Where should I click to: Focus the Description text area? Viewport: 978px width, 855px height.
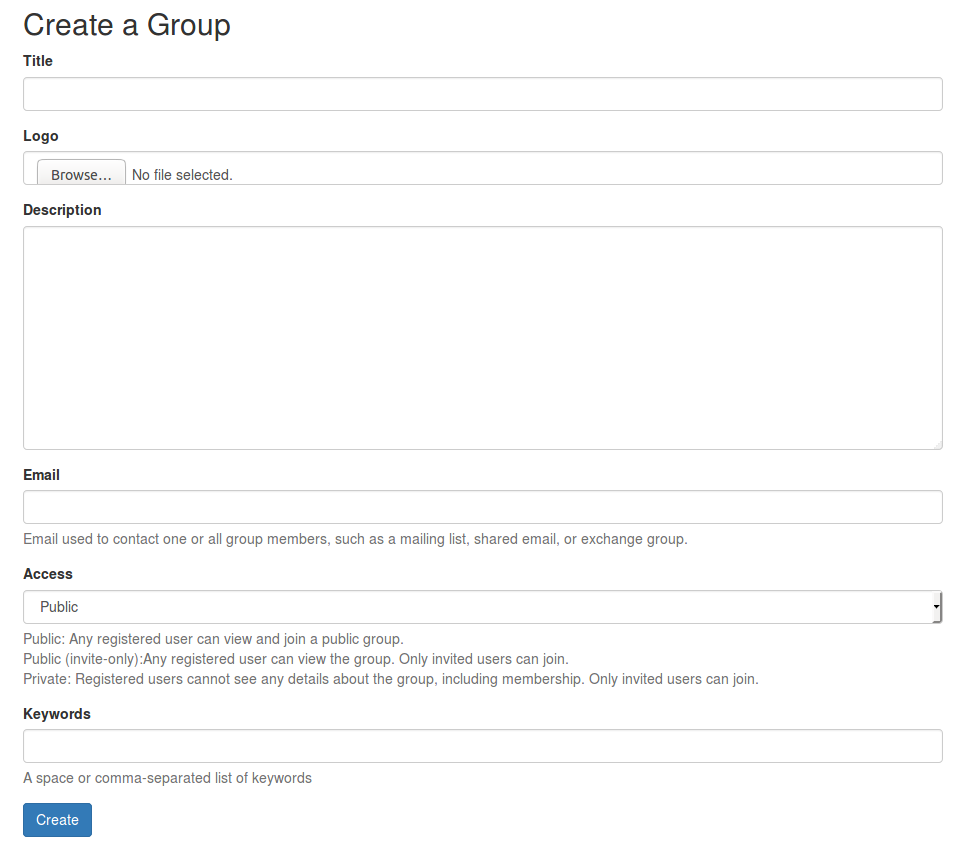(x=482, y=338)
